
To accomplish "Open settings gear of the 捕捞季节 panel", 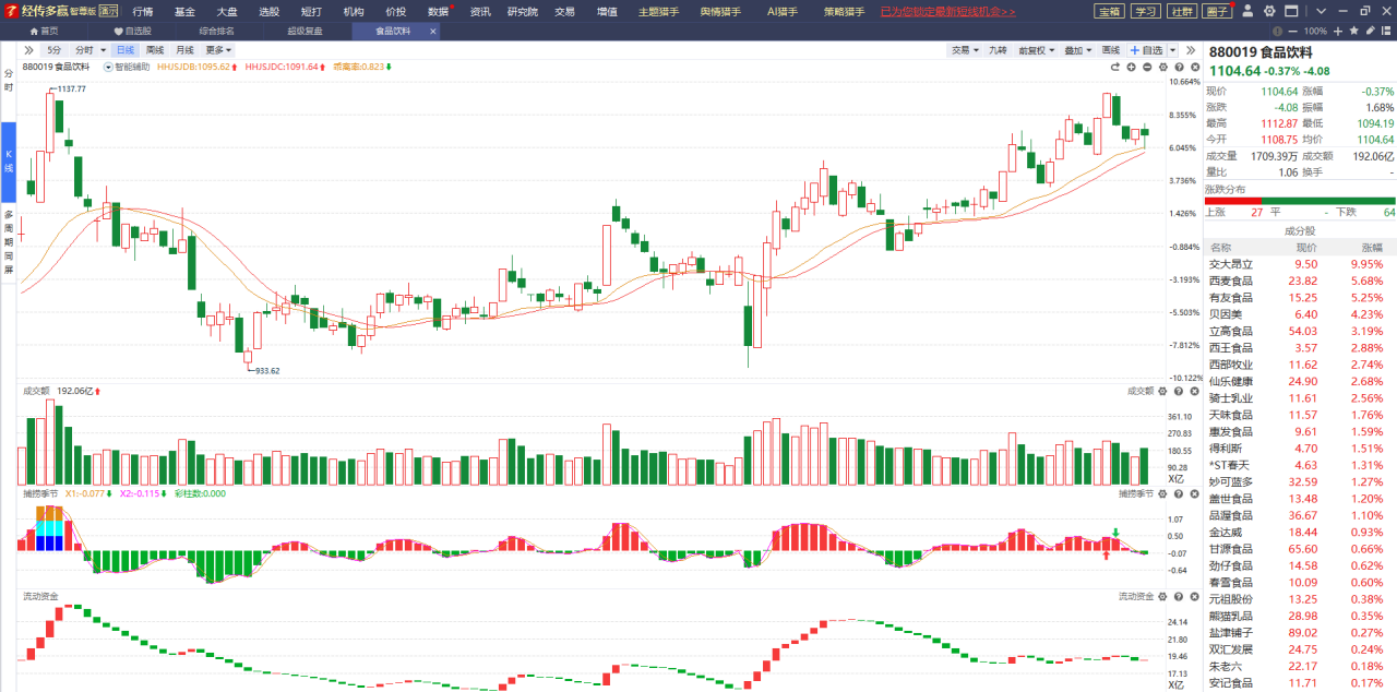I will [1163, 493].
